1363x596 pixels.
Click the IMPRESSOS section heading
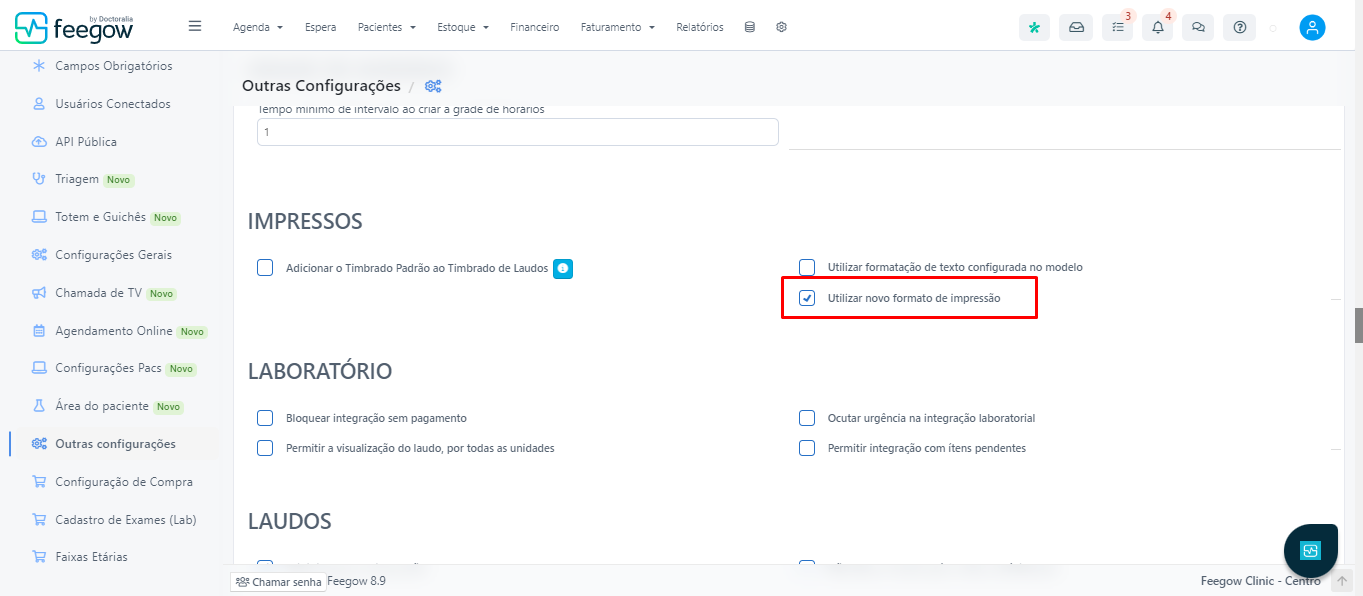tap(305, 221)
